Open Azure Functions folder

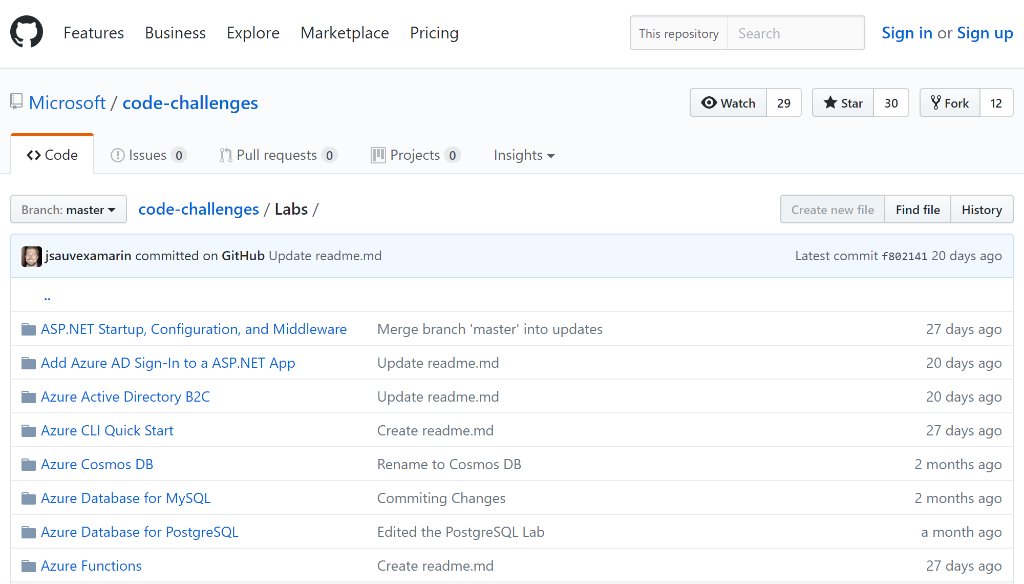(91, 566)
